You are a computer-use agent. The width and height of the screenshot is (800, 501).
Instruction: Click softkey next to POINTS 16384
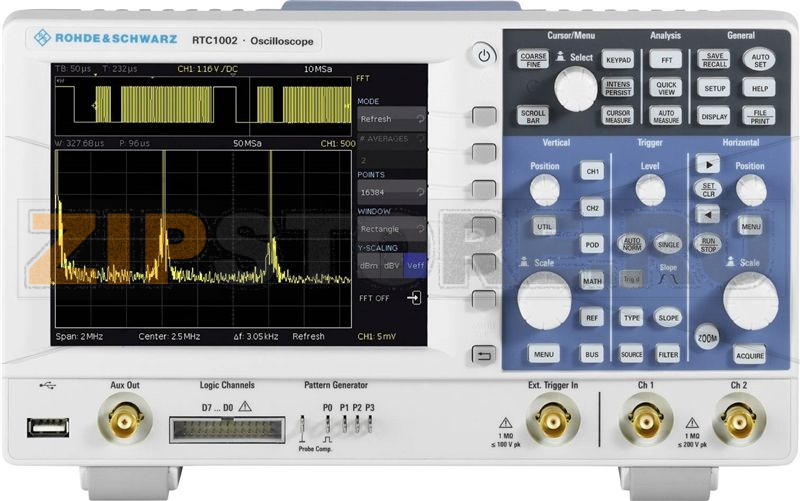(x=483, y=189)
